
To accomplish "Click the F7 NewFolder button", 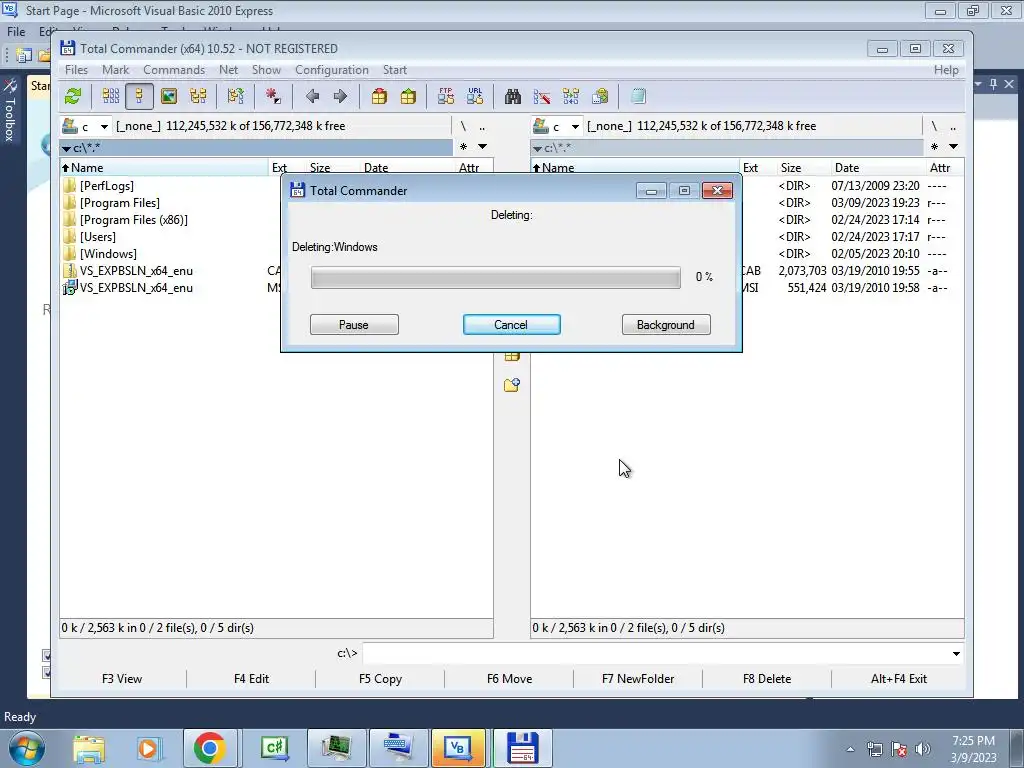I will (638, 679).
